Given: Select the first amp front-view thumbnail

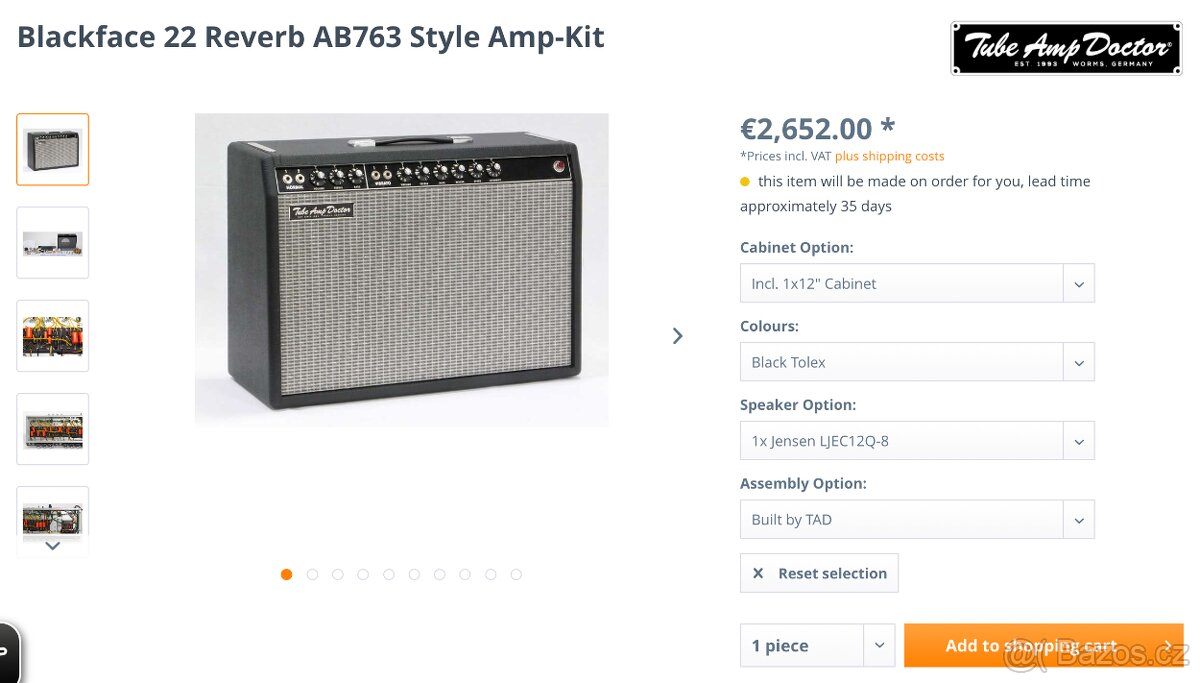Looking at the screenshot, I should pos(53,149).
